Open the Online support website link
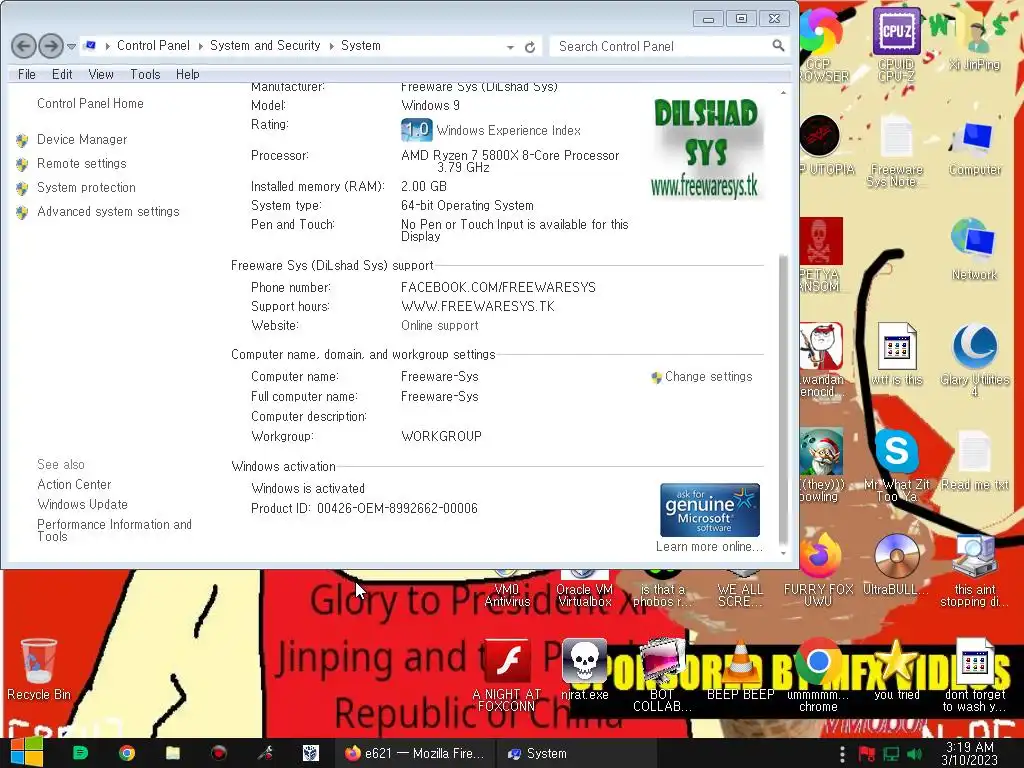 pyautogui.click(x=440, y=325)
